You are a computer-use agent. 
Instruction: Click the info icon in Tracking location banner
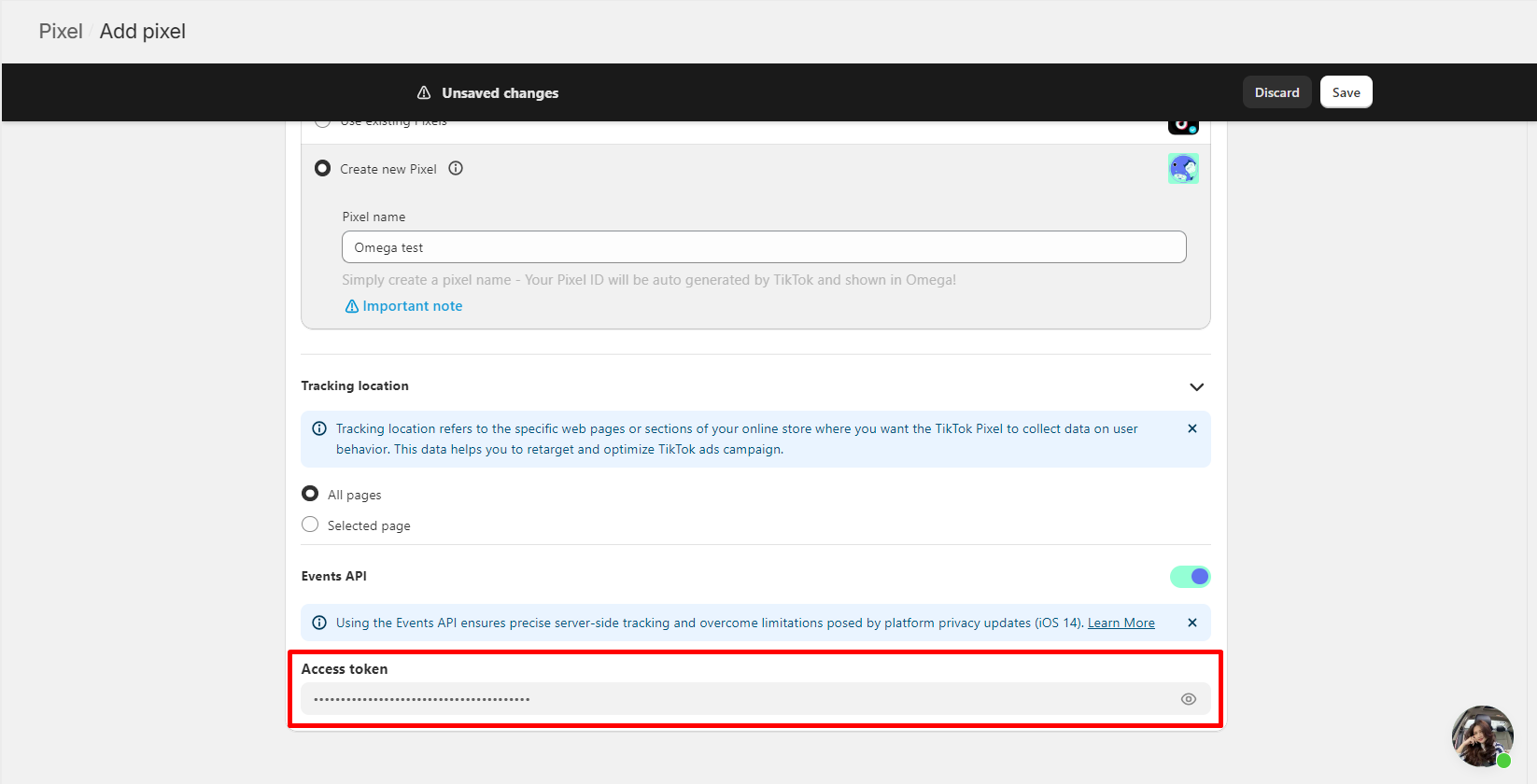319,429
